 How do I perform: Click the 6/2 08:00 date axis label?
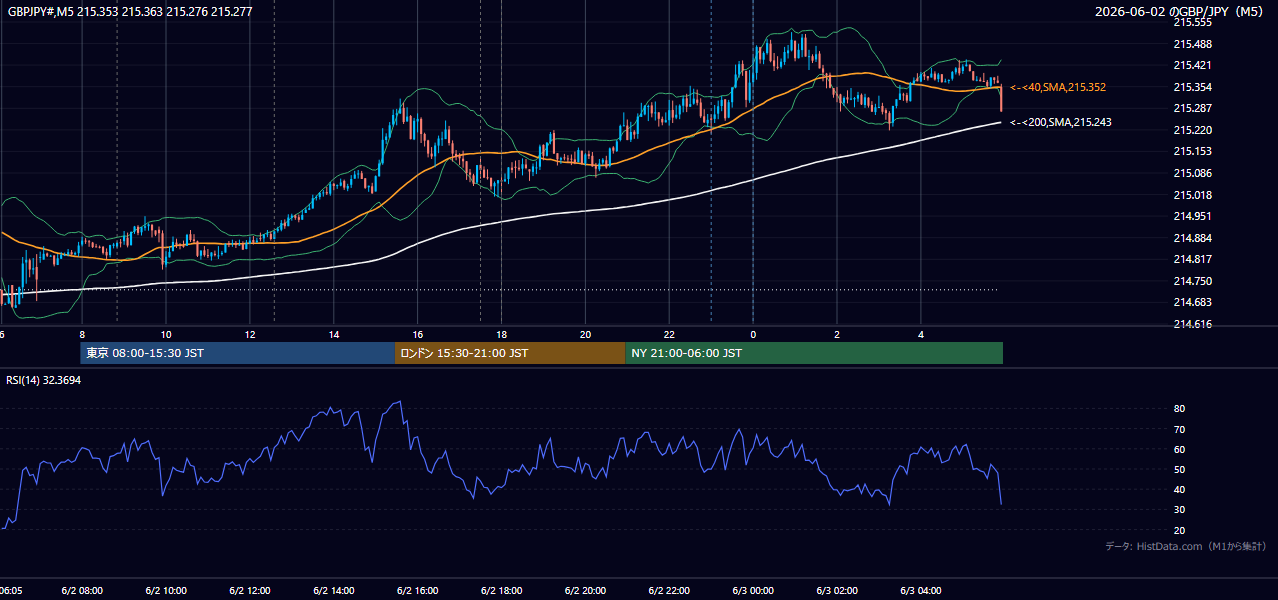(x=82, y=591)
